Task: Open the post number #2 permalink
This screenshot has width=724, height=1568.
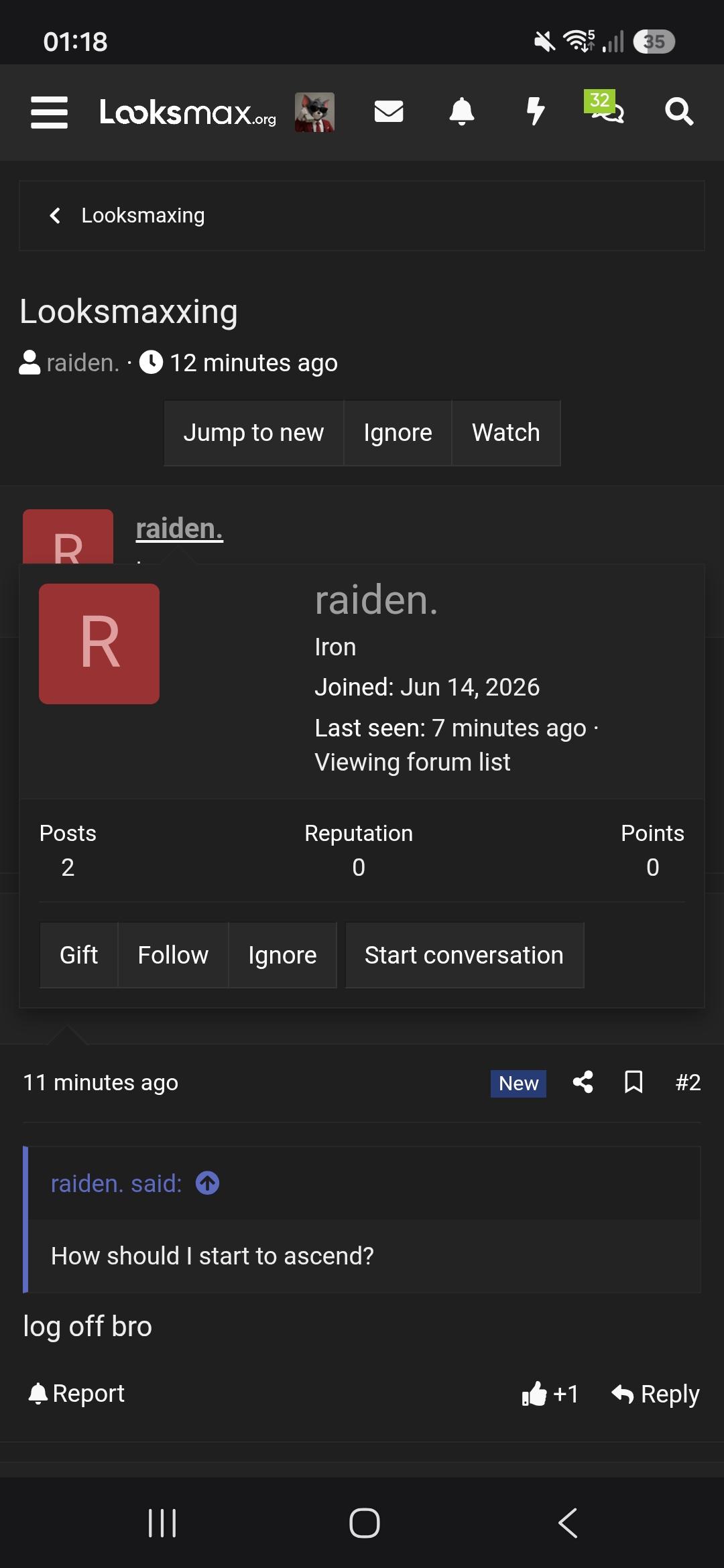Action: [x=688, y=1082]
